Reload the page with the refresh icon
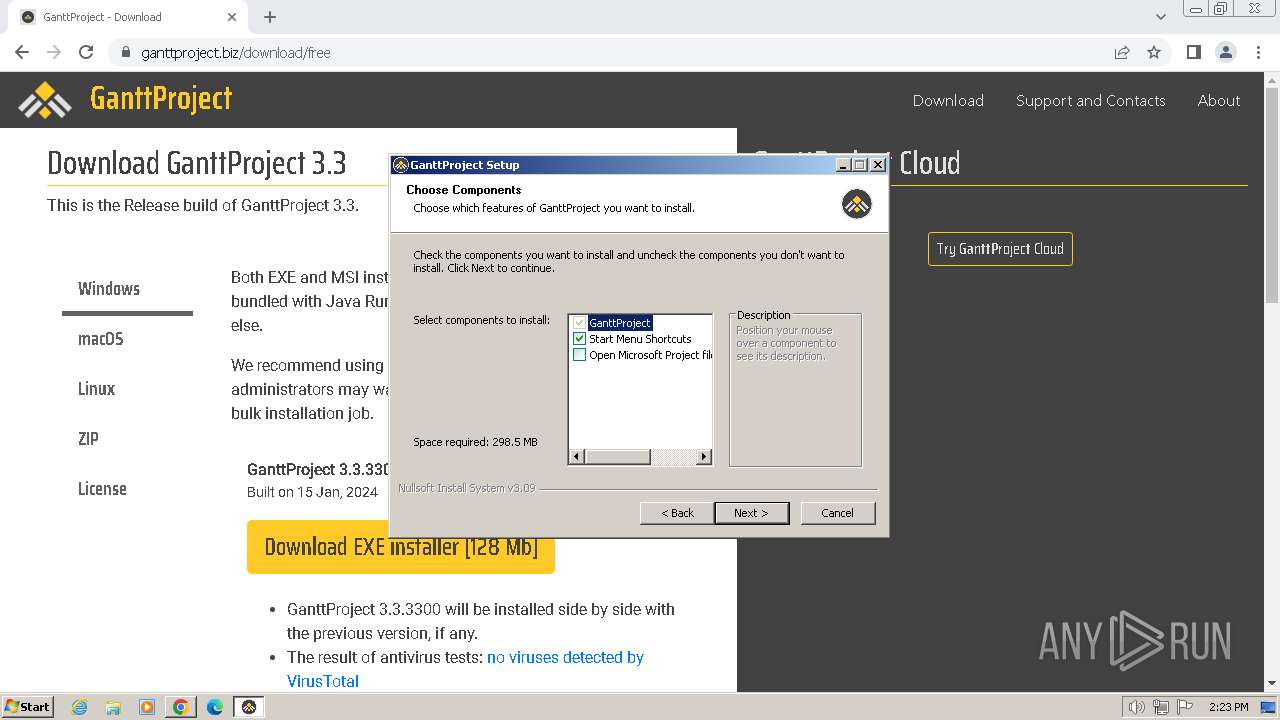Image resolution: width=1280 pixels, height=720 pixels. (x=86, y=52)
